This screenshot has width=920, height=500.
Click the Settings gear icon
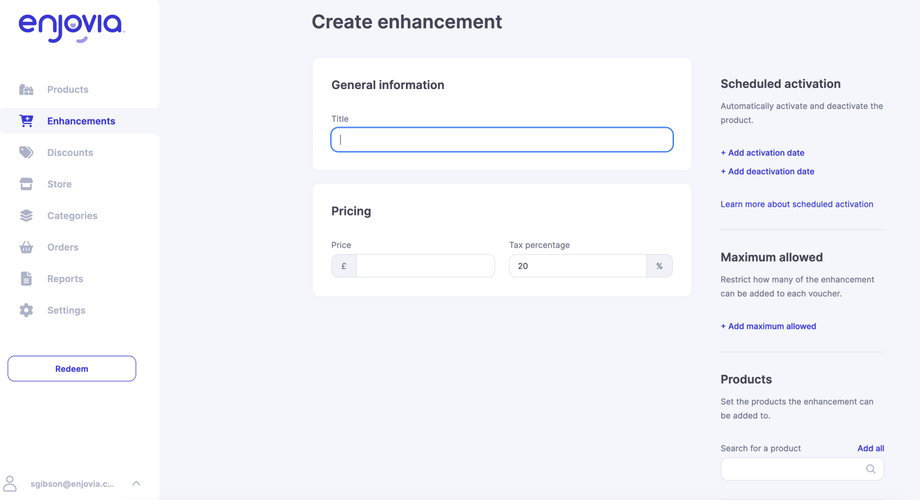[26, 310]
